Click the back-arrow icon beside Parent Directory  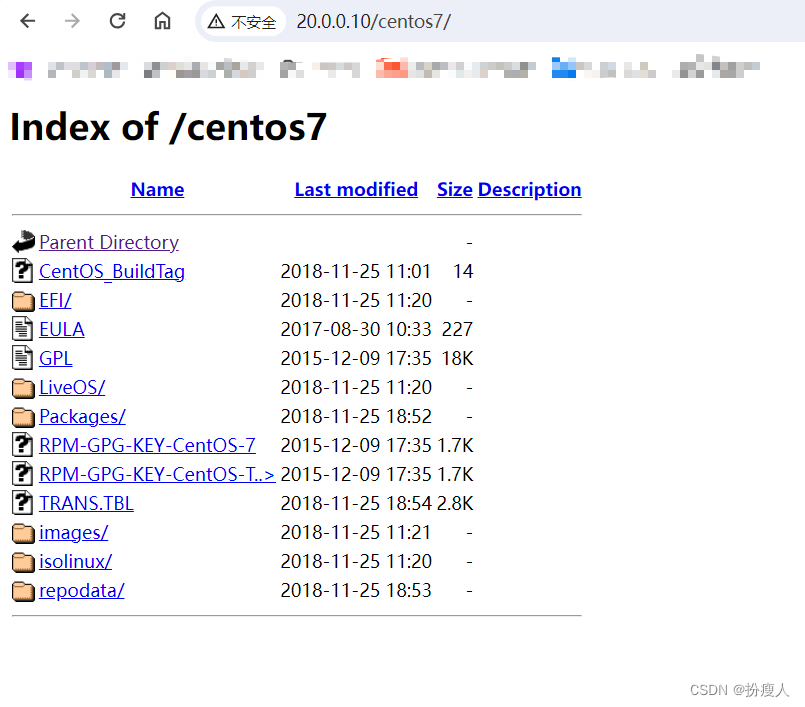23,242
